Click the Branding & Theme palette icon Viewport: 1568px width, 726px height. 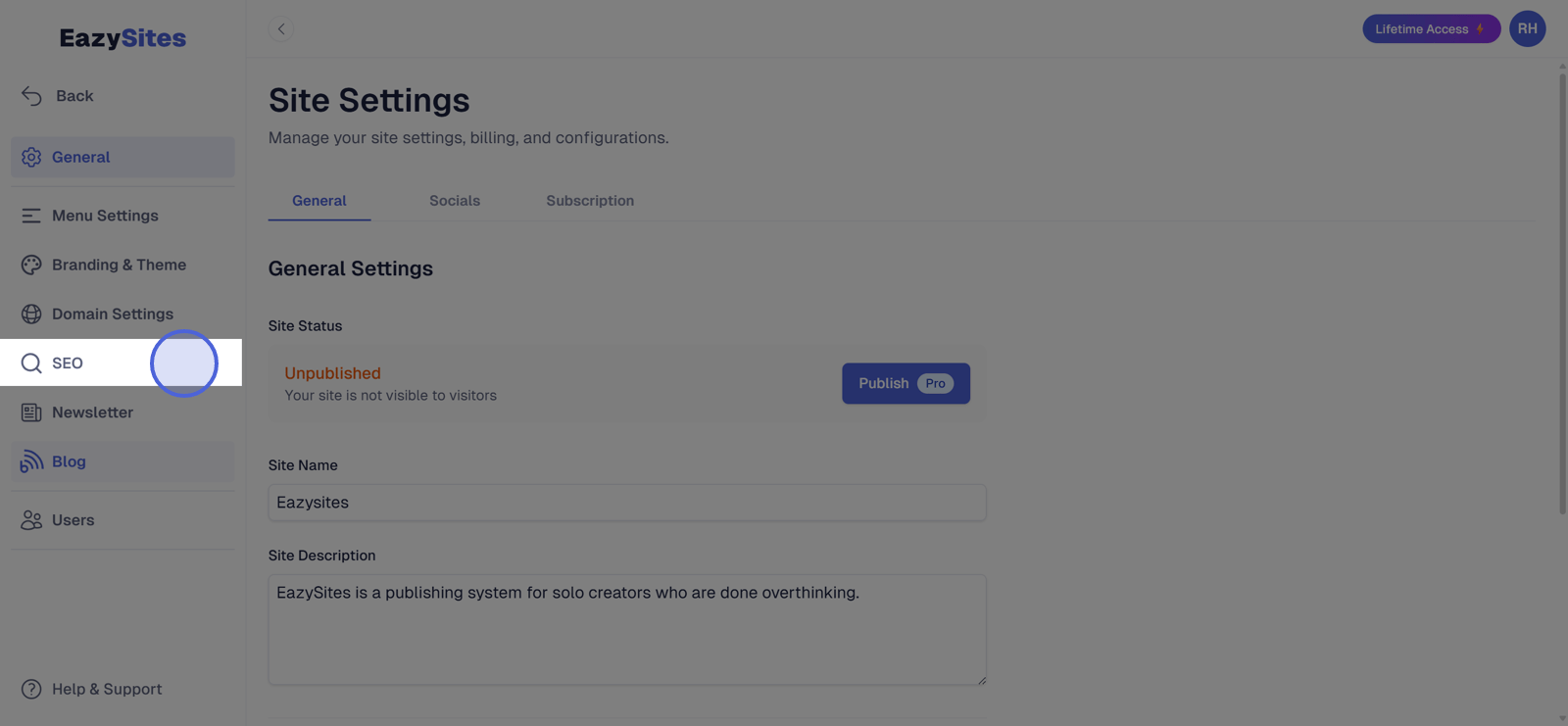click(x=31, y=265)
